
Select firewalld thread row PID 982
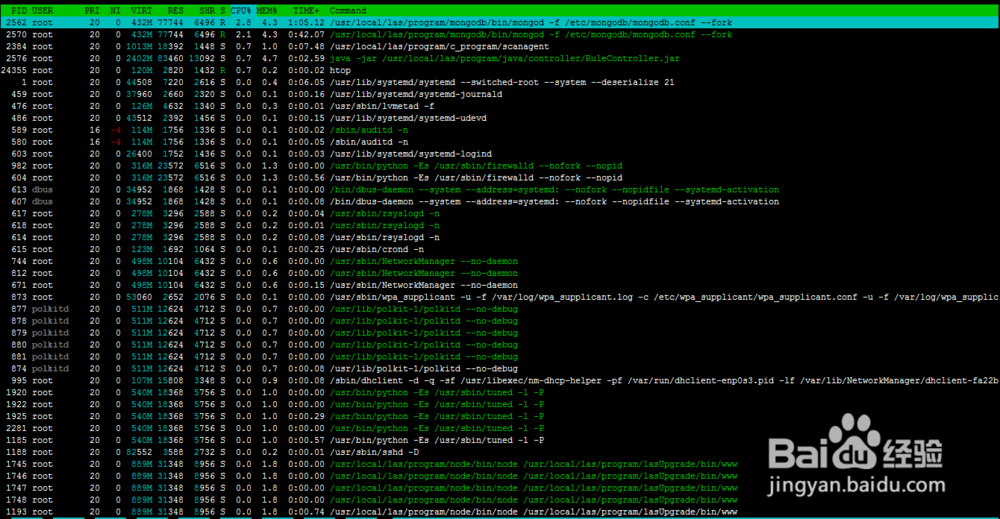tap(500, 166)
